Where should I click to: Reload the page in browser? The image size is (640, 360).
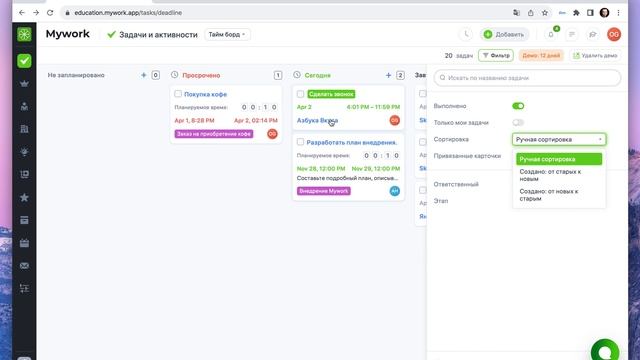click(50, 13)
